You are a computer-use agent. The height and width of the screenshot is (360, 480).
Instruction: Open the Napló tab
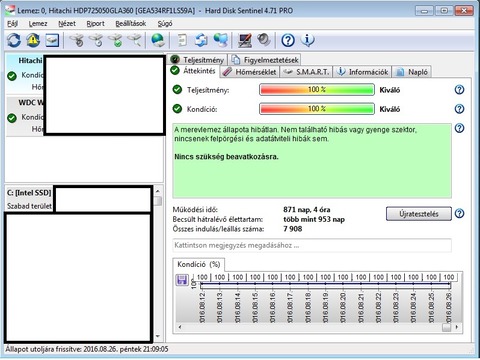tap(412, 72)
